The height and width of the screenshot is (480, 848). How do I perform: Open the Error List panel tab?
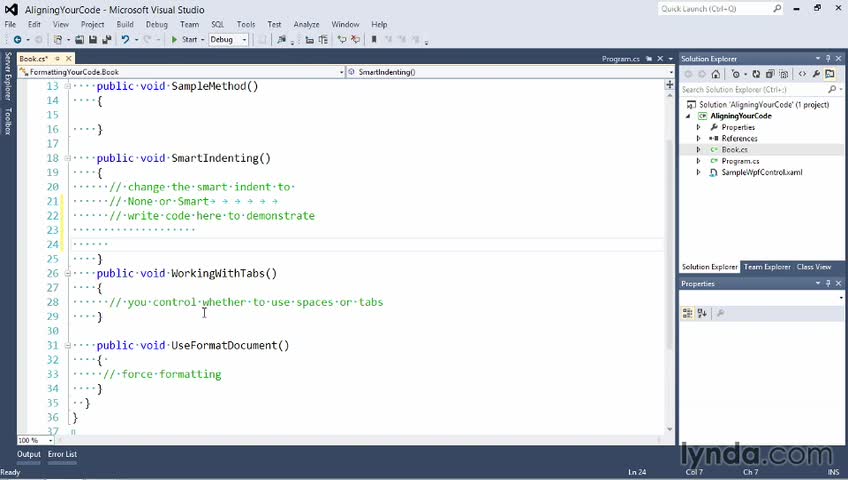[x=62, y=455]
